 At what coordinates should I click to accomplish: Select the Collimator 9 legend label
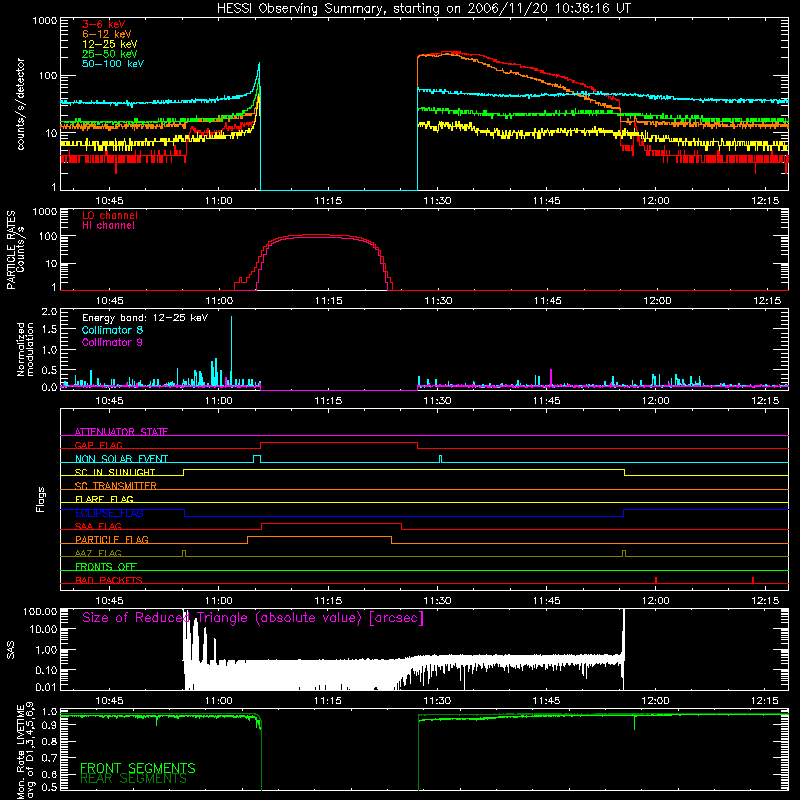coord(112,342)
